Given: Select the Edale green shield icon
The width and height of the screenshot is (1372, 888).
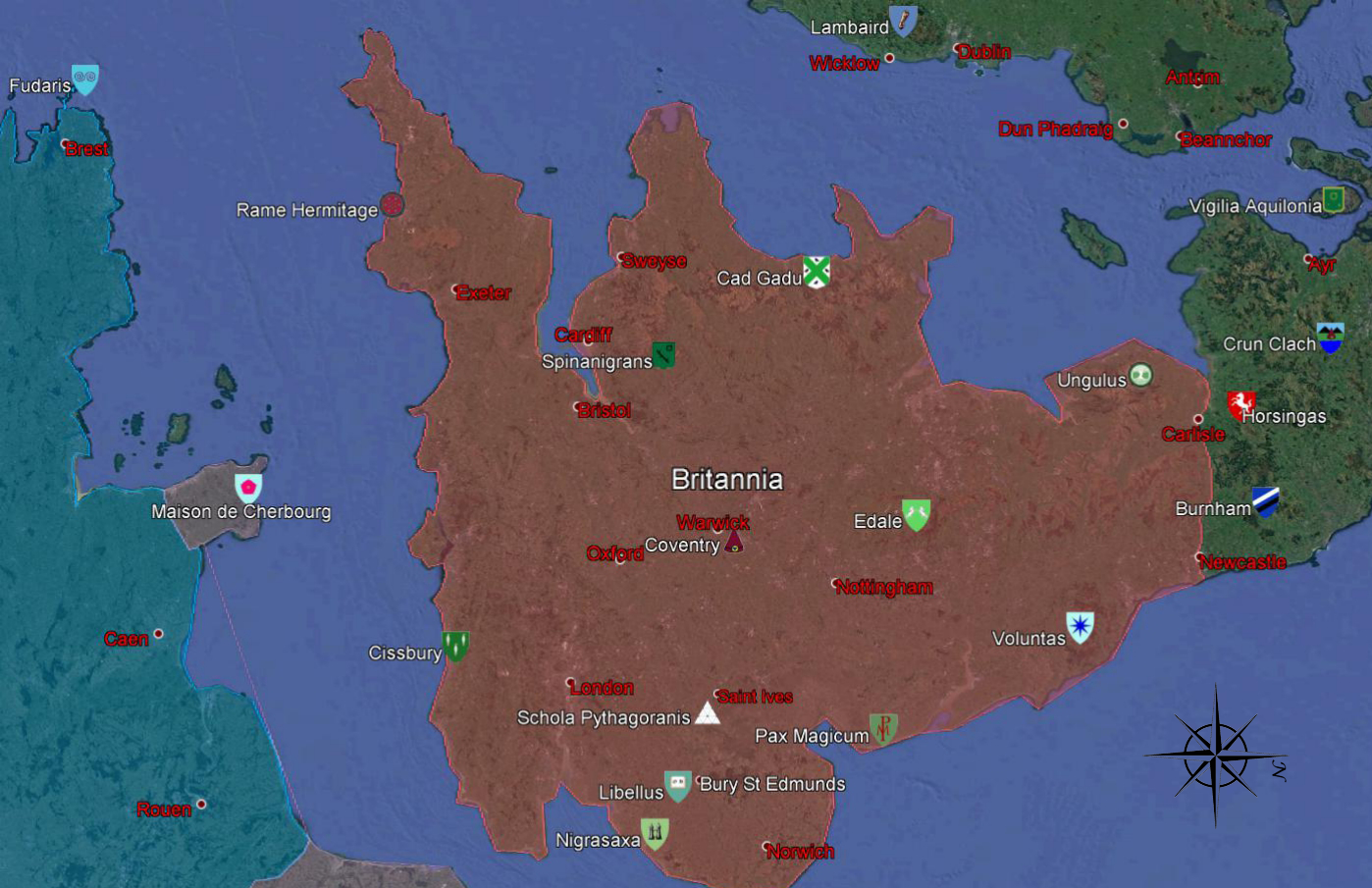Looking at the screenshot, I should (x=917, y=514).
